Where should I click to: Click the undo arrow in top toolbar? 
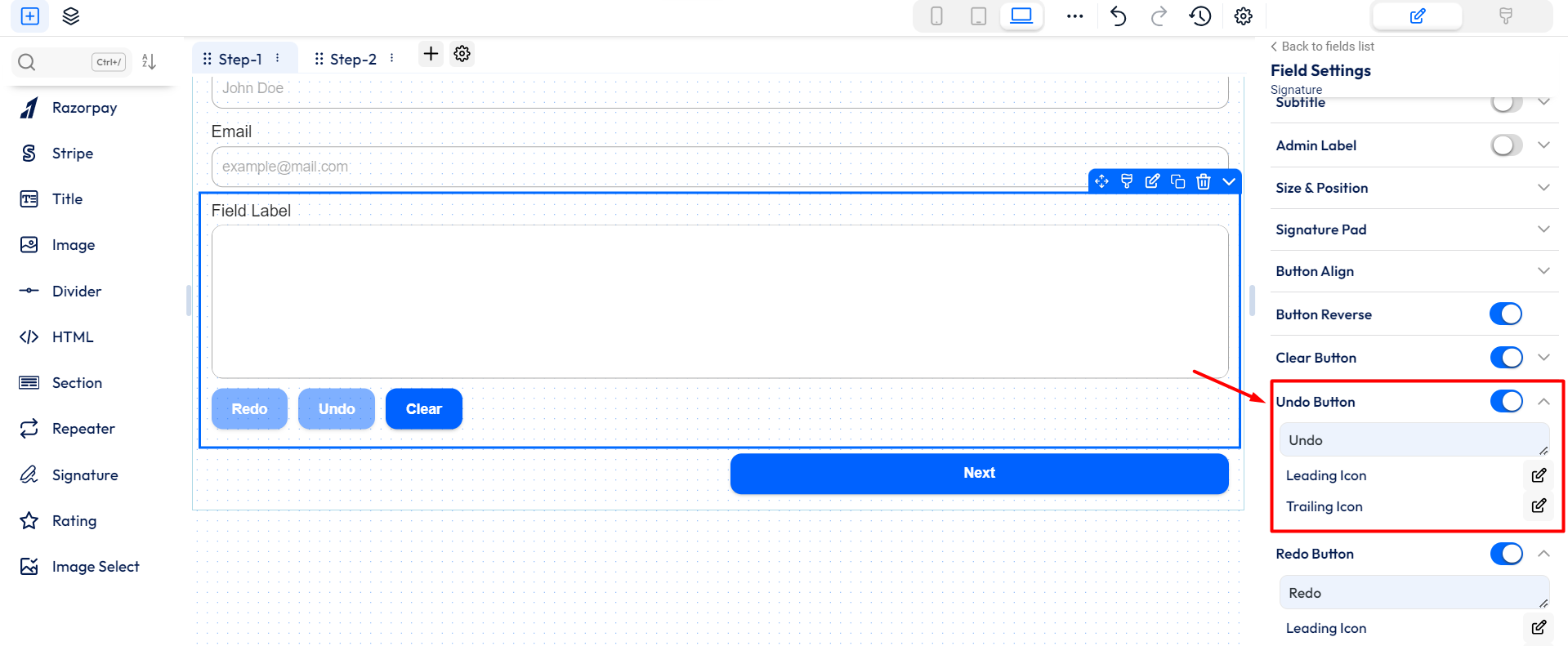click(x=1118, y=16)
